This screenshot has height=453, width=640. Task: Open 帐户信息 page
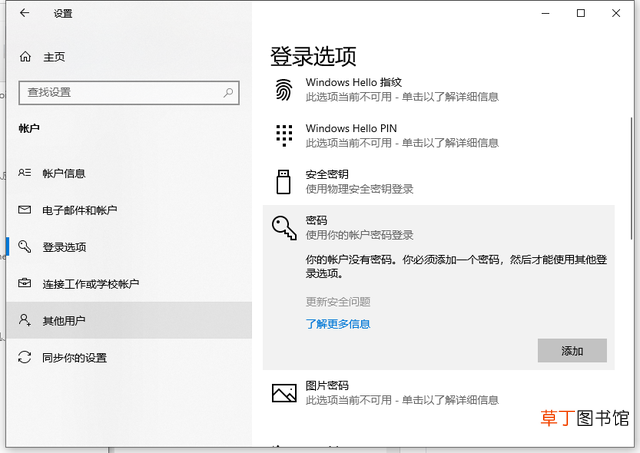[129, 173]
